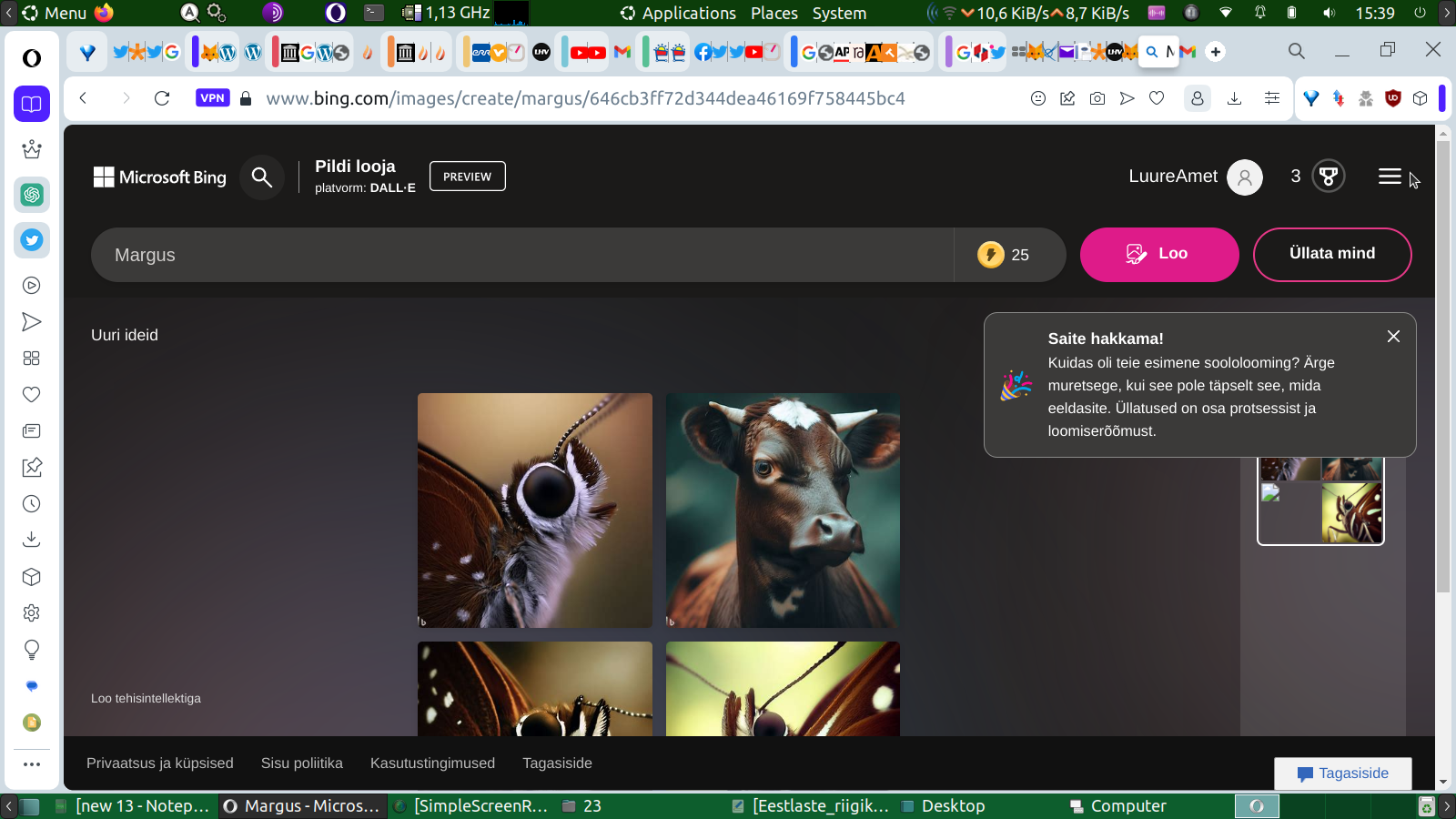Screen dimensions: 1456x819
Task: Click the address bar URL field
Action: click(585, 98)
